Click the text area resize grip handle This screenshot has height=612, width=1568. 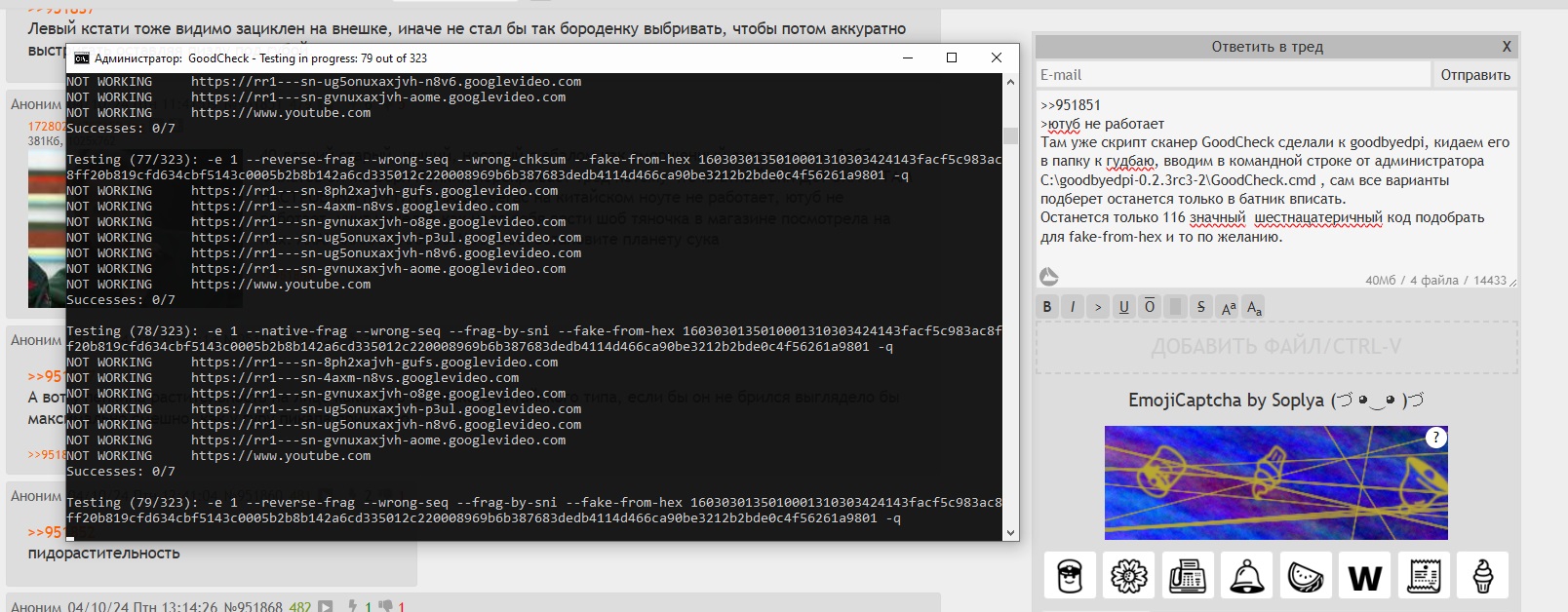(x=1512, y=283)
